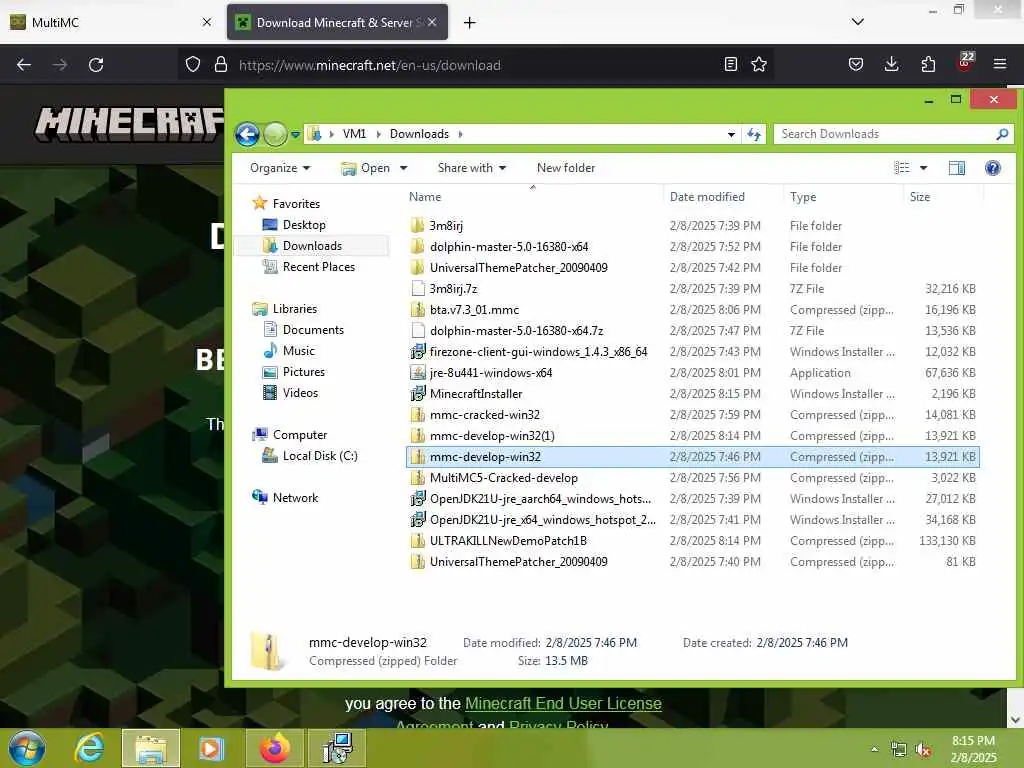The width and height of the screenshot is (1024, 768).
Task: Select Desktop in the Favorites pane
Action: 304,225
